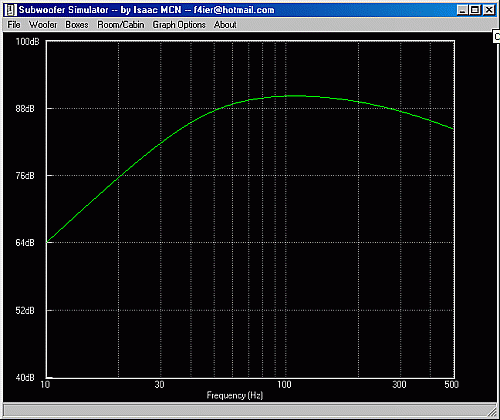500x420 pixels.
Task: Click the partially visible button at right edge
Action: [x=496, y=36]
